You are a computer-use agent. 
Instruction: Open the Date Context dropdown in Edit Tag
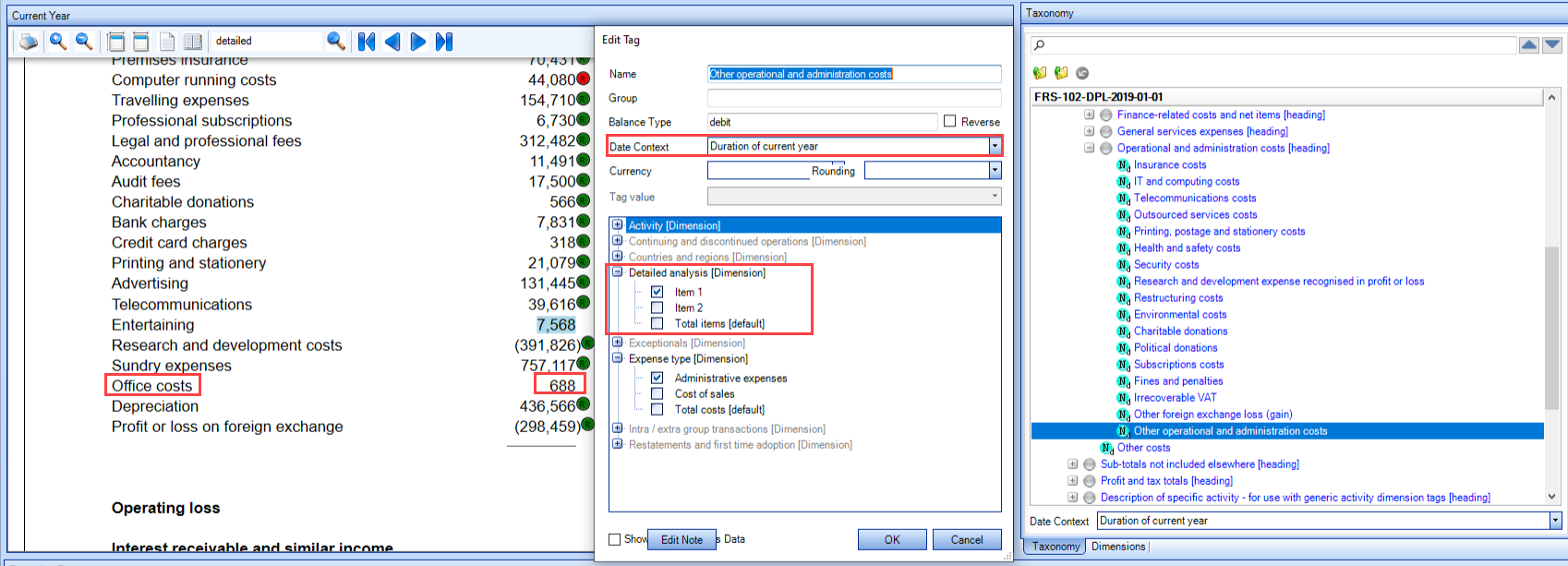[x=995, y=146]
